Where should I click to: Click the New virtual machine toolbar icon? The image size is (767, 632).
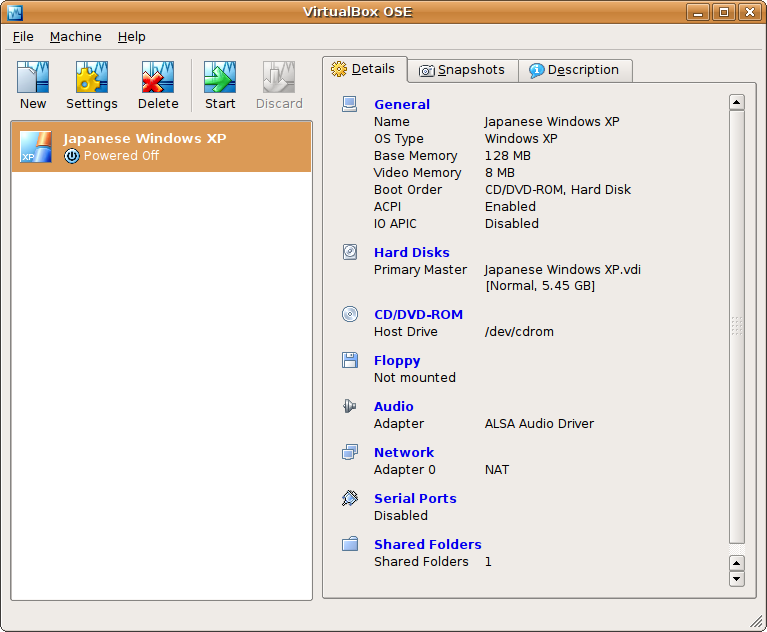[33, 77]
